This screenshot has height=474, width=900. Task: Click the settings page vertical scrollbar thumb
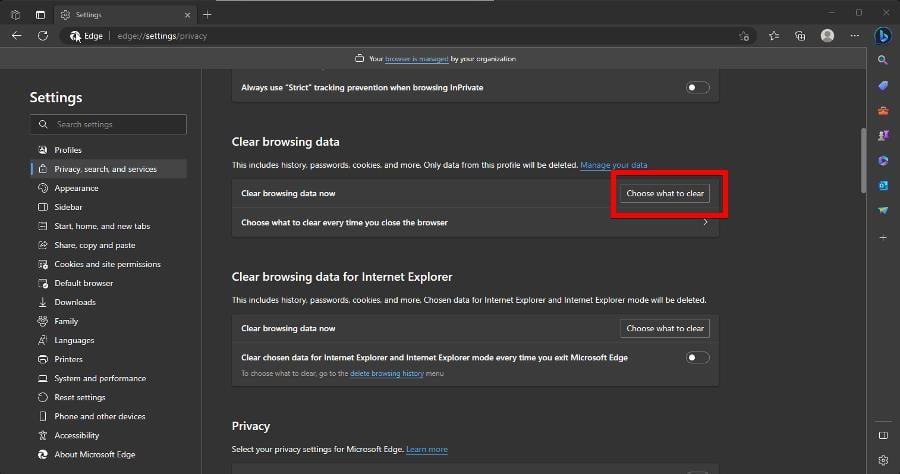pos(863,161)
